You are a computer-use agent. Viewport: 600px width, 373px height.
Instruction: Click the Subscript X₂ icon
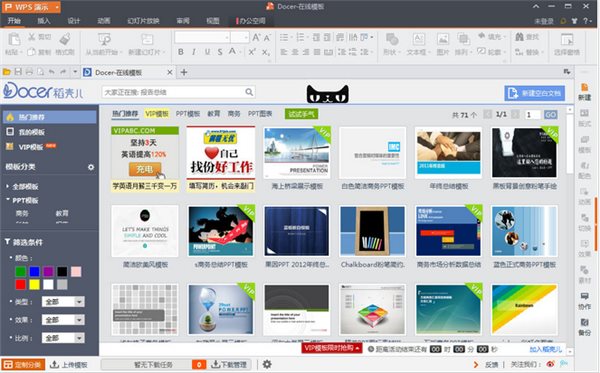click(266, 52)
